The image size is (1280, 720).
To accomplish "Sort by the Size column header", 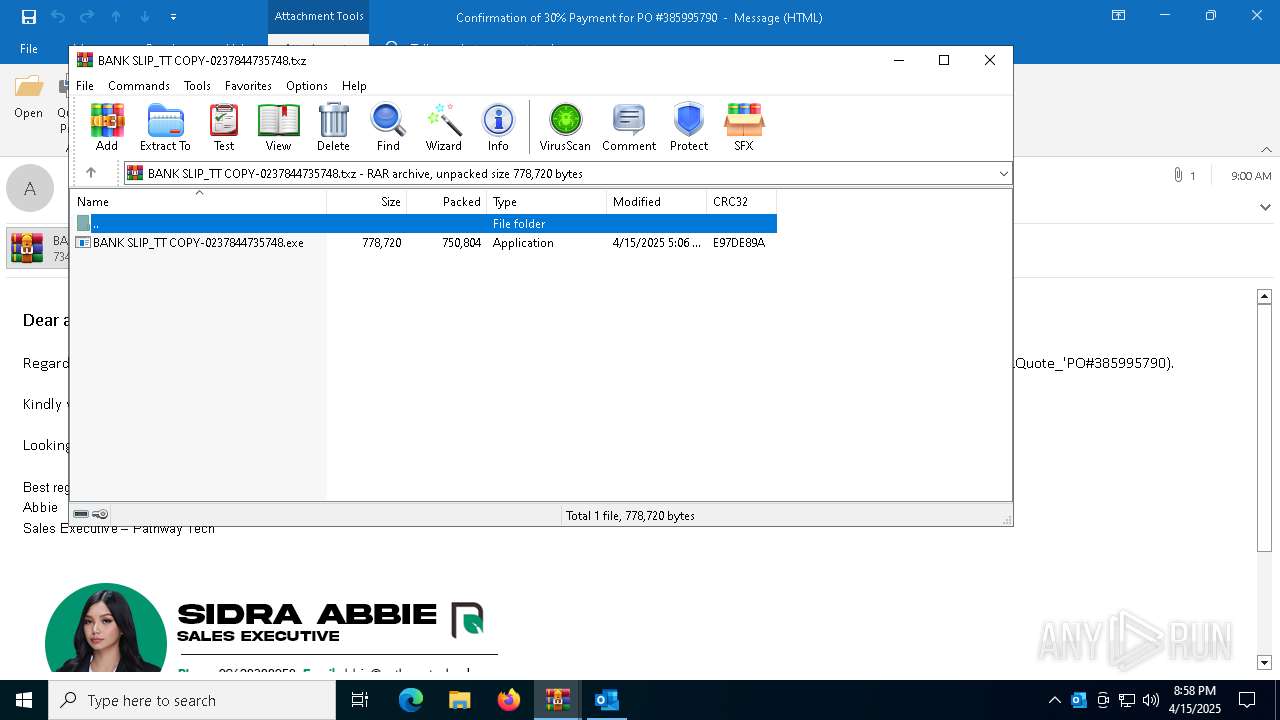I will [367, 201].
